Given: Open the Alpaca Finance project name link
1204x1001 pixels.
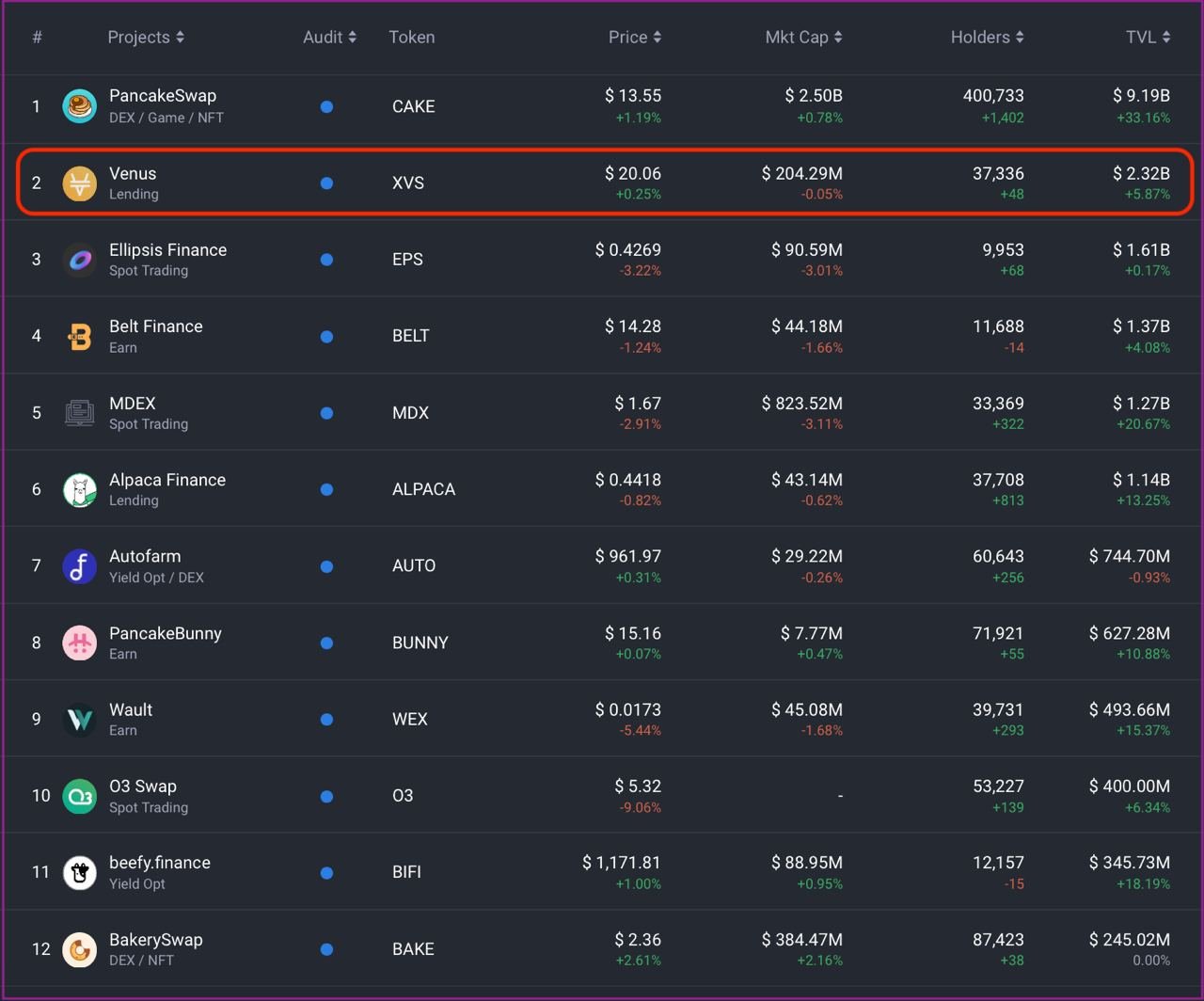Looking at the screenshot, I should click(167, 480).
